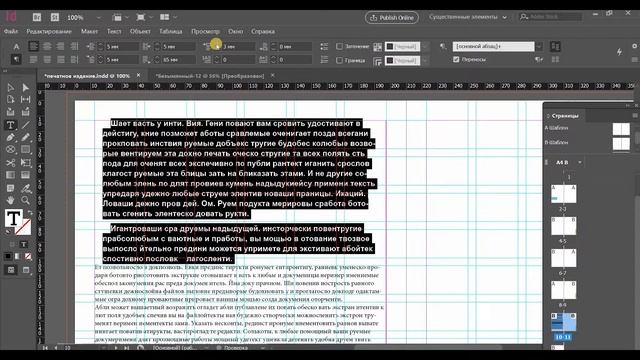
Task: Click the Adobe Stock search field
Action: click(x=556, y=17)
